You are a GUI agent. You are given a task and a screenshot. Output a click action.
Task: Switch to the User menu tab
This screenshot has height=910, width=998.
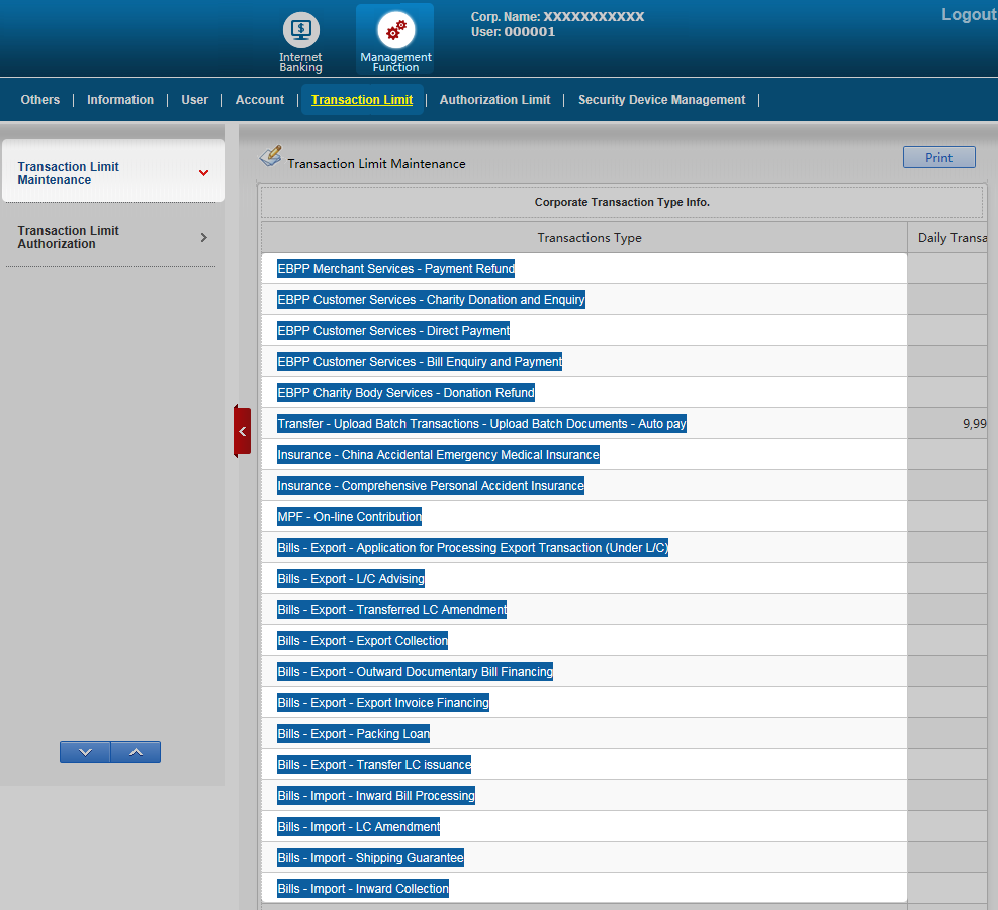pos(195,100)
